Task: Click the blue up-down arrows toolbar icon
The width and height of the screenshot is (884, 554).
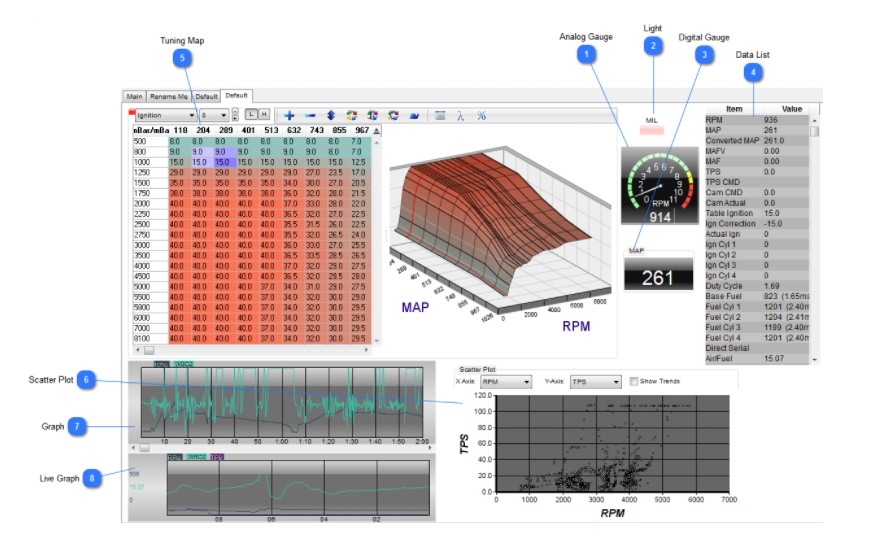Action: (x=331, y=116)
